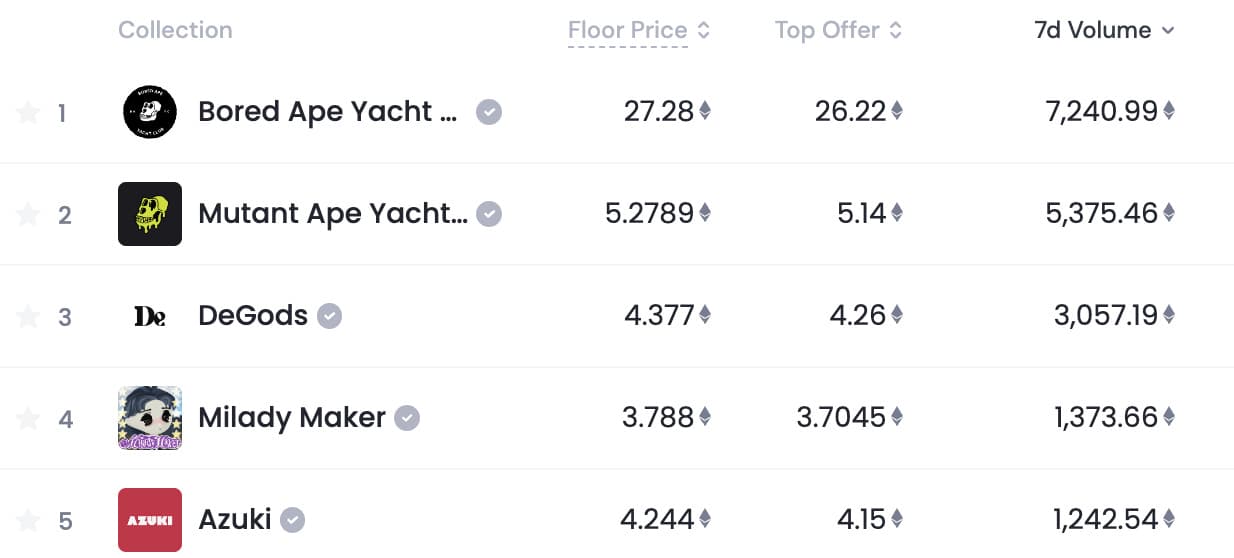Viewport: 1234px width, 558px height.
Task: Toggle the star beside DeGods
Action: tap(28, 316)
